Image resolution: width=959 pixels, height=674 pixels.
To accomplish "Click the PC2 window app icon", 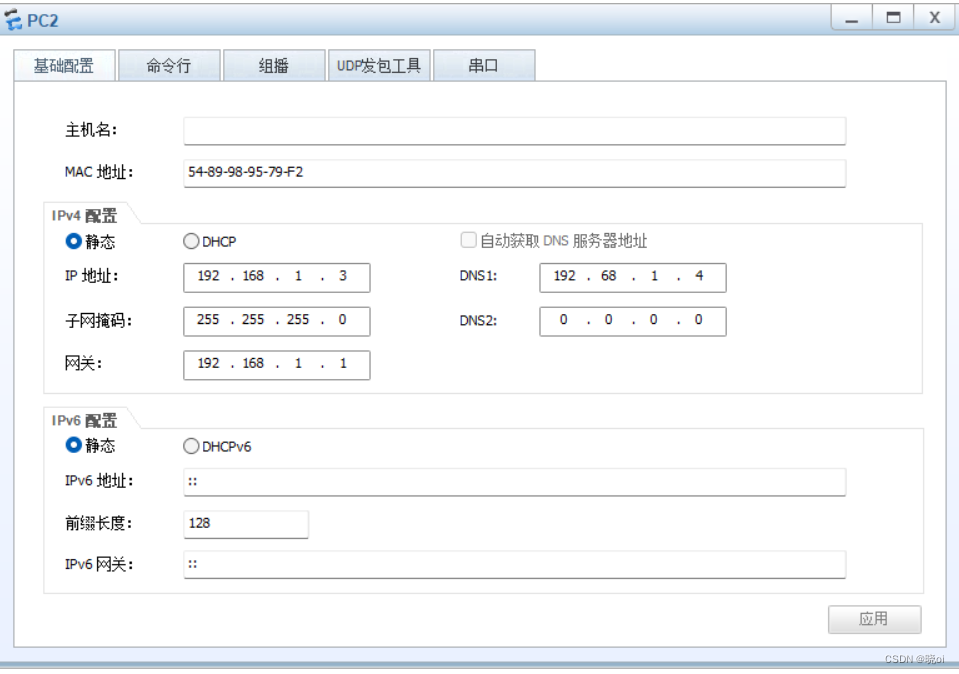I will point(13,20).
